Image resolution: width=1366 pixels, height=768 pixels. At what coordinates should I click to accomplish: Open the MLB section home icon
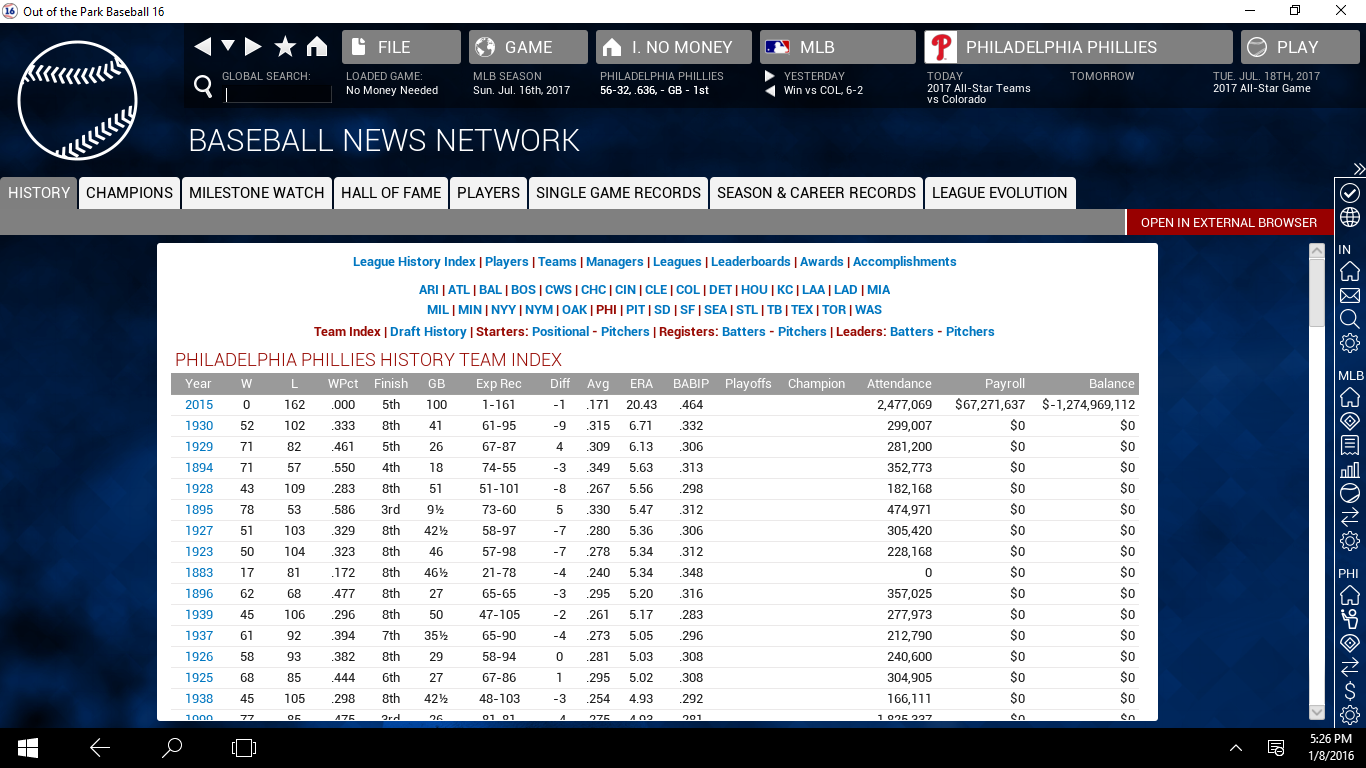1350,397
